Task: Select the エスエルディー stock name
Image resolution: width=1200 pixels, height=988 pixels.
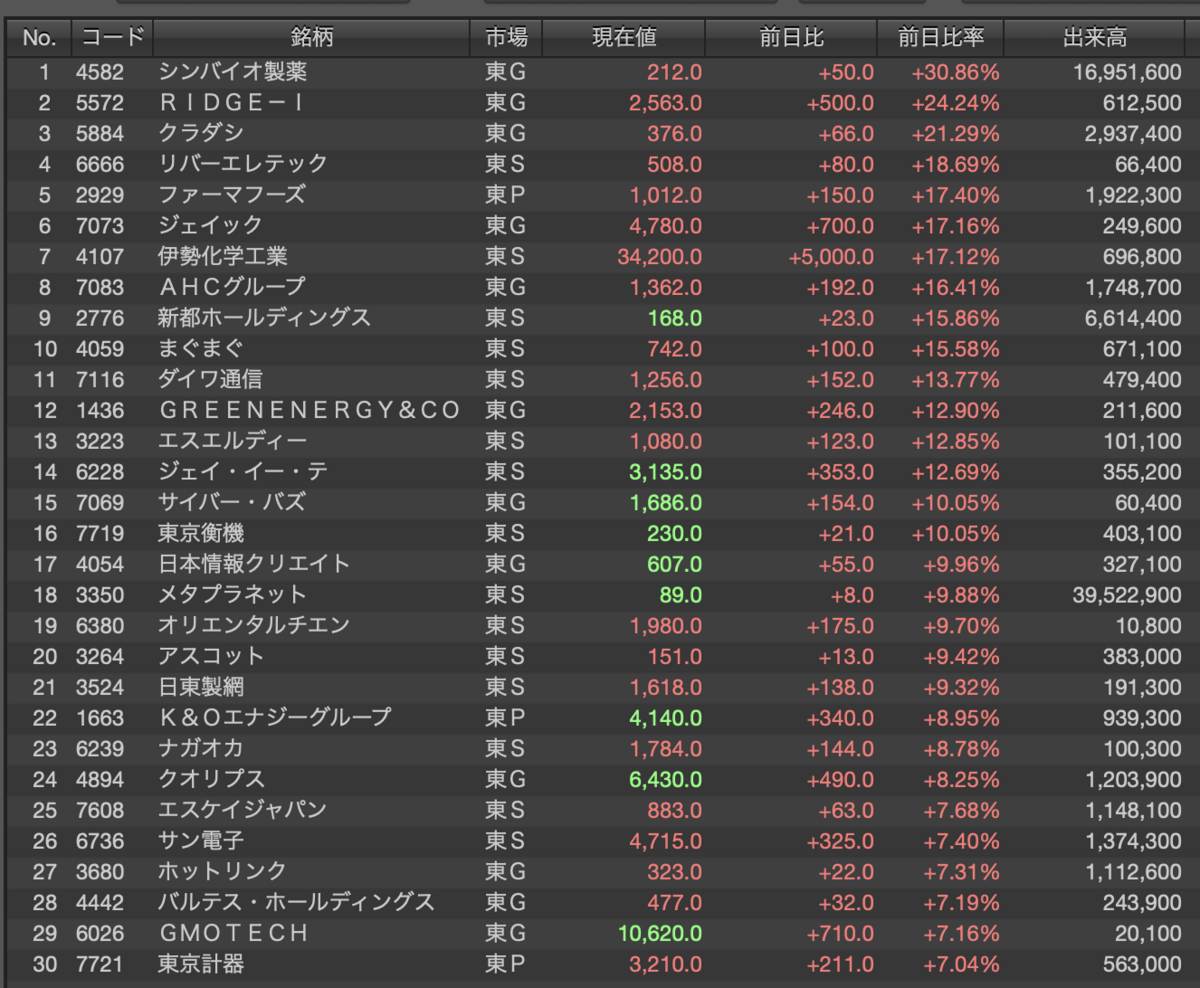Action: click(232, 441)
